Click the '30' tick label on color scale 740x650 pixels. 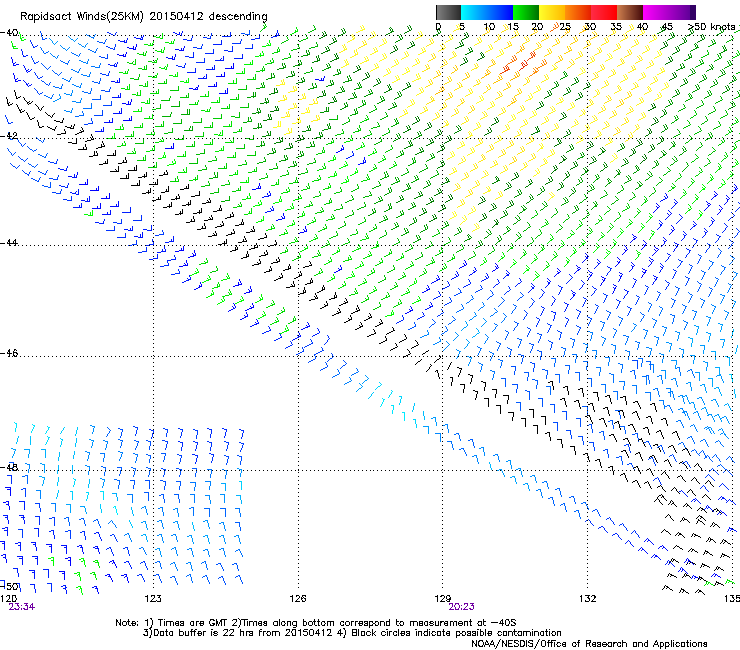[x=590, y=26]
